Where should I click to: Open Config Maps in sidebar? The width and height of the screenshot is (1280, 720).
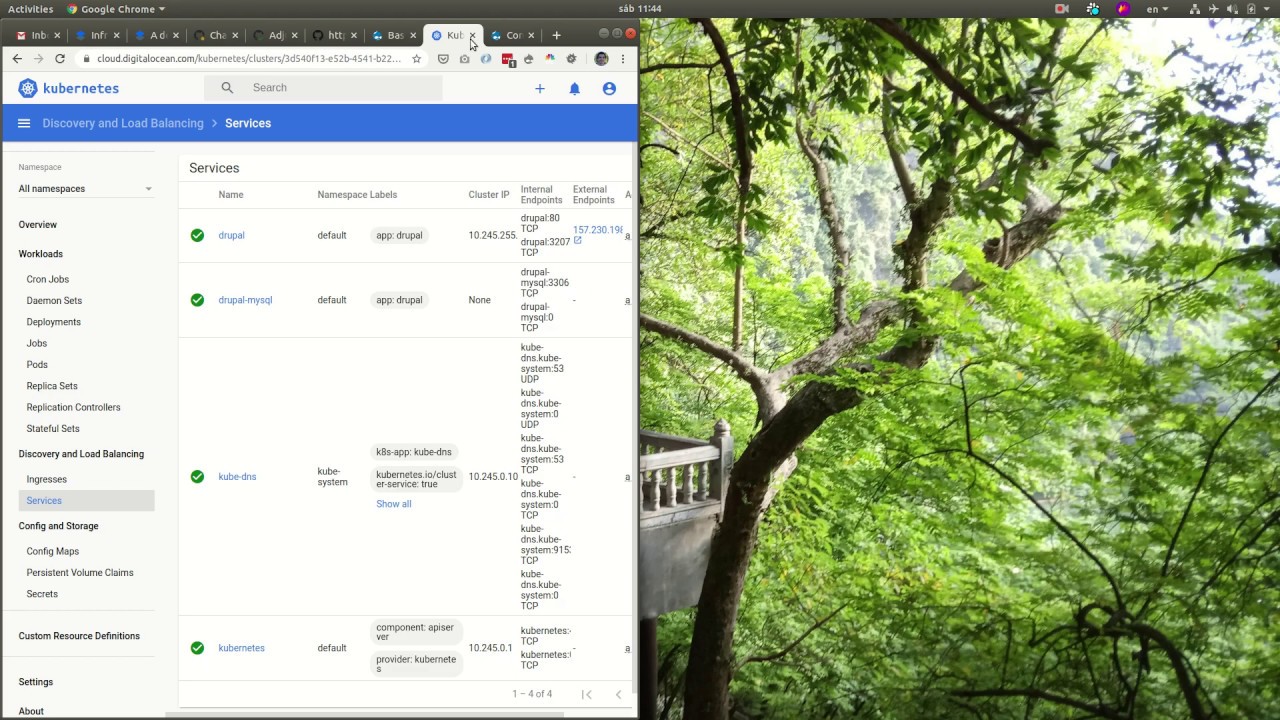pos(53,552)
